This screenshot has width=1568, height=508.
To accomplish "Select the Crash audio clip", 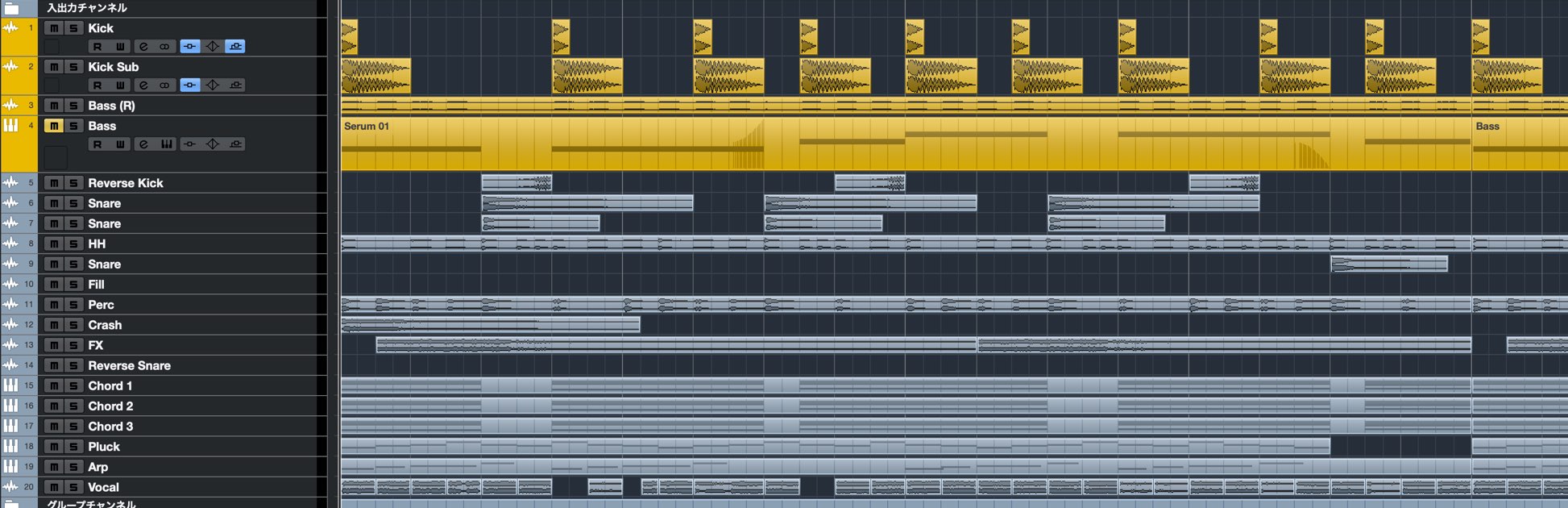I will [x=491, y=325].
